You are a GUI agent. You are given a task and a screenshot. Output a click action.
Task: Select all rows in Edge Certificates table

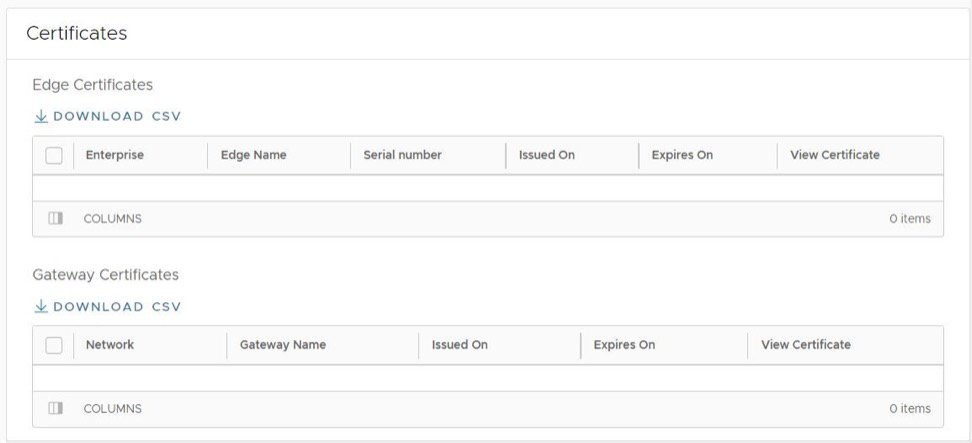tap(55, 155)
